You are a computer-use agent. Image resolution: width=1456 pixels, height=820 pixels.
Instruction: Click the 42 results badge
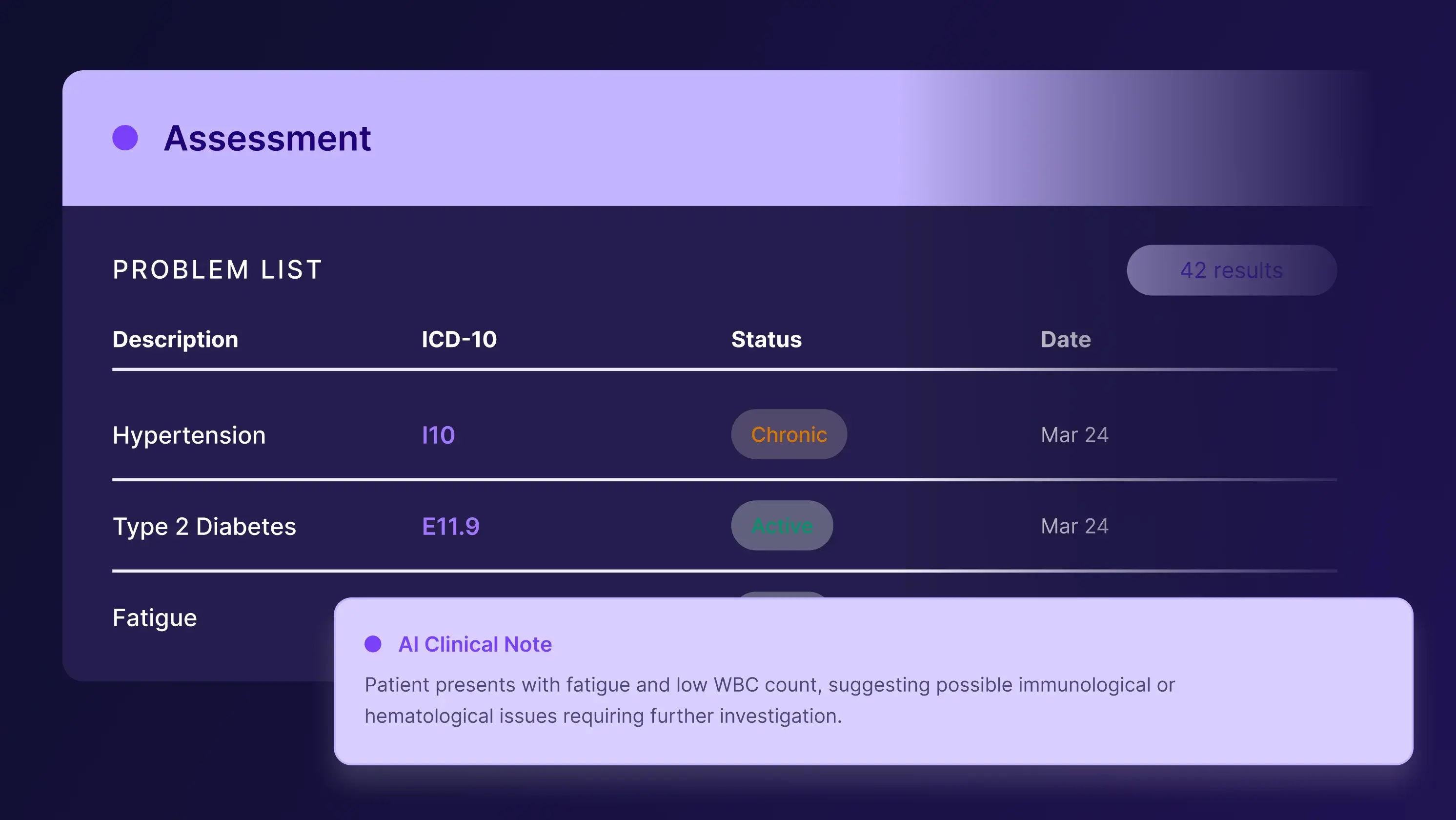click(x=1231, y=270)
